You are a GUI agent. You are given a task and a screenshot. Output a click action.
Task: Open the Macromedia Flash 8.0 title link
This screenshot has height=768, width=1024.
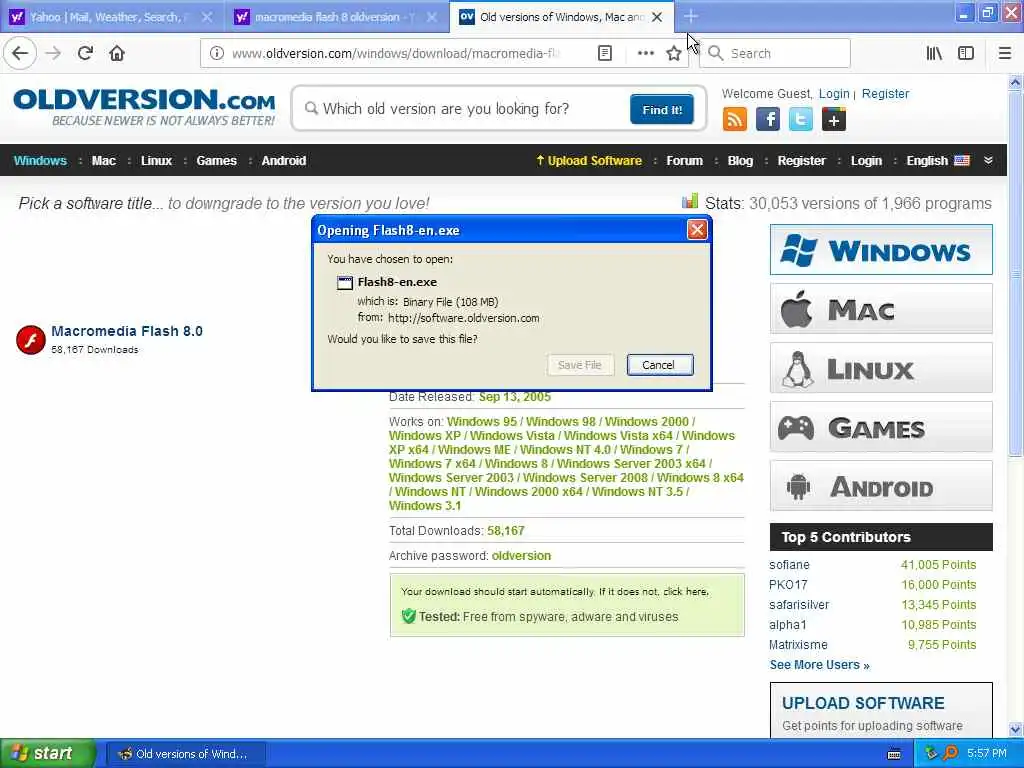(127, 331)
